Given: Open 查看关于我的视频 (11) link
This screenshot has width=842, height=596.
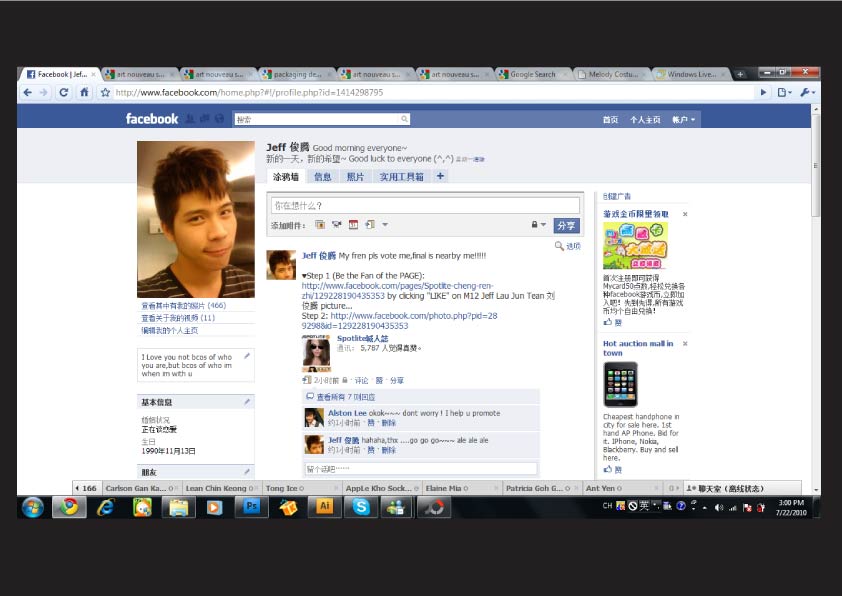Looking at the screenshot, I should [x=178, y=318].
